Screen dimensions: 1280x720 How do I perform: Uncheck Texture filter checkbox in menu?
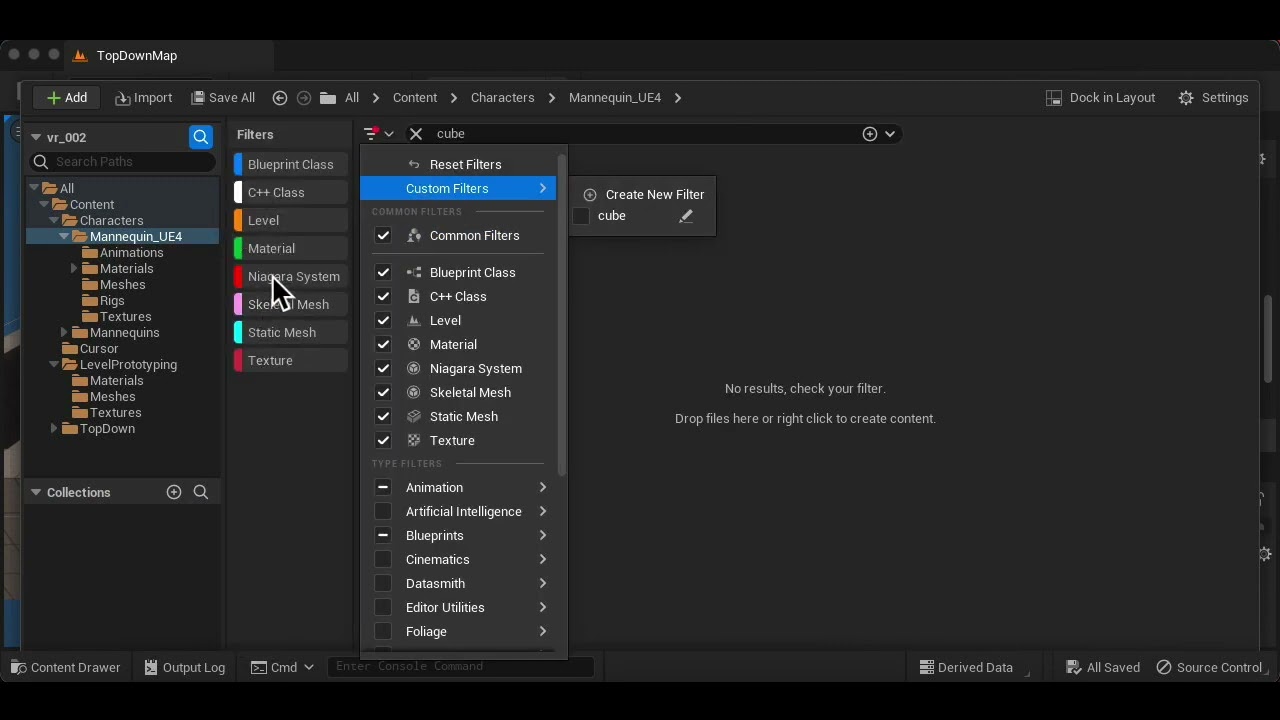coord(383,440)
